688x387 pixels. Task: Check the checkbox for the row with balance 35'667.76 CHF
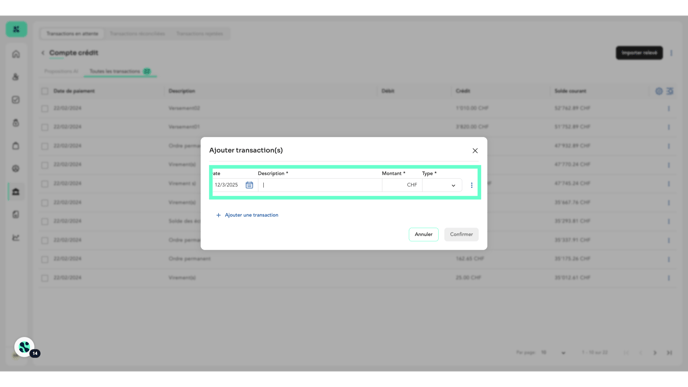point(45,203)
